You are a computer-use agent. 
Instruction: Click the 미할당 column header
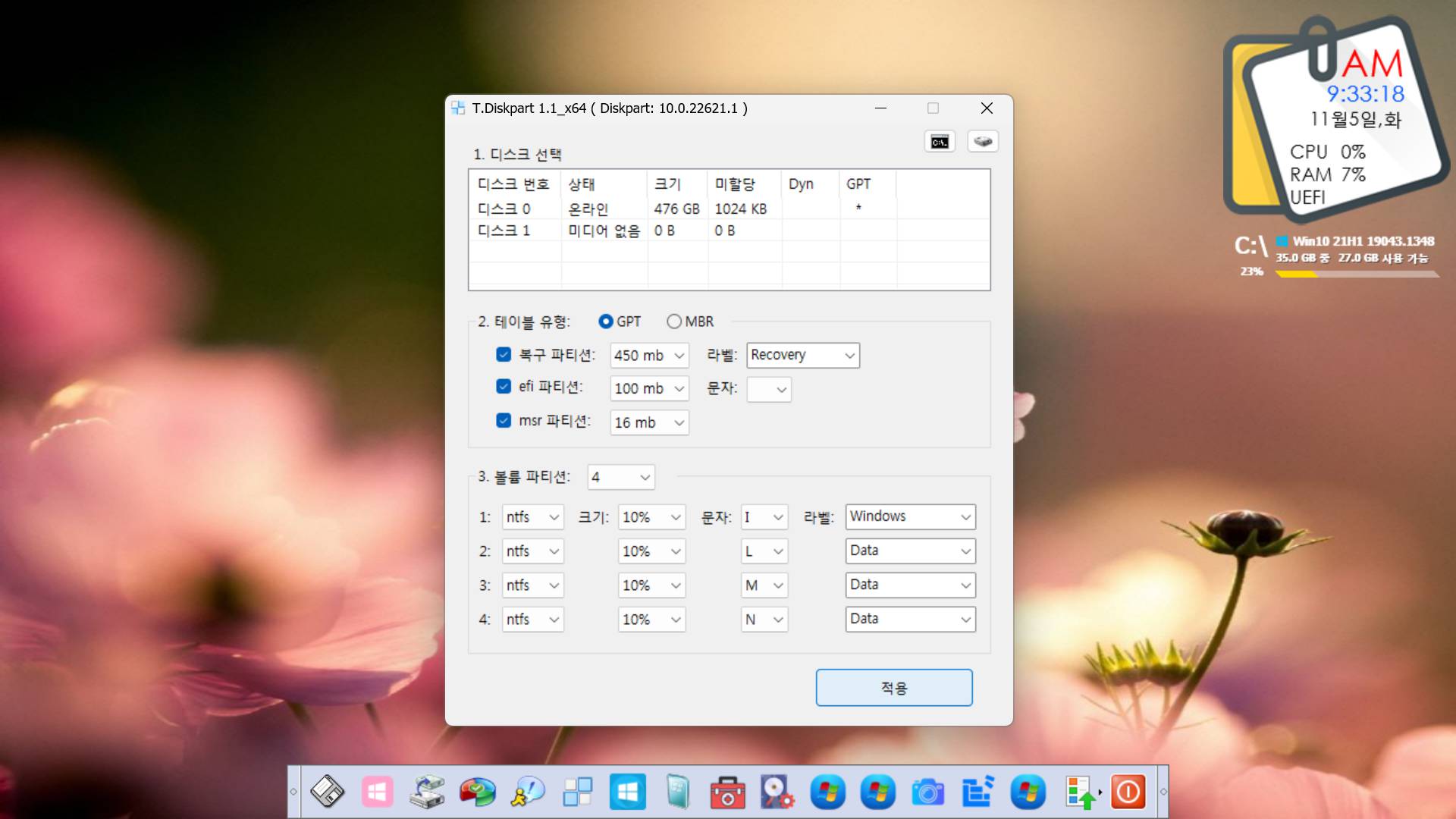[x=745, y=184]
